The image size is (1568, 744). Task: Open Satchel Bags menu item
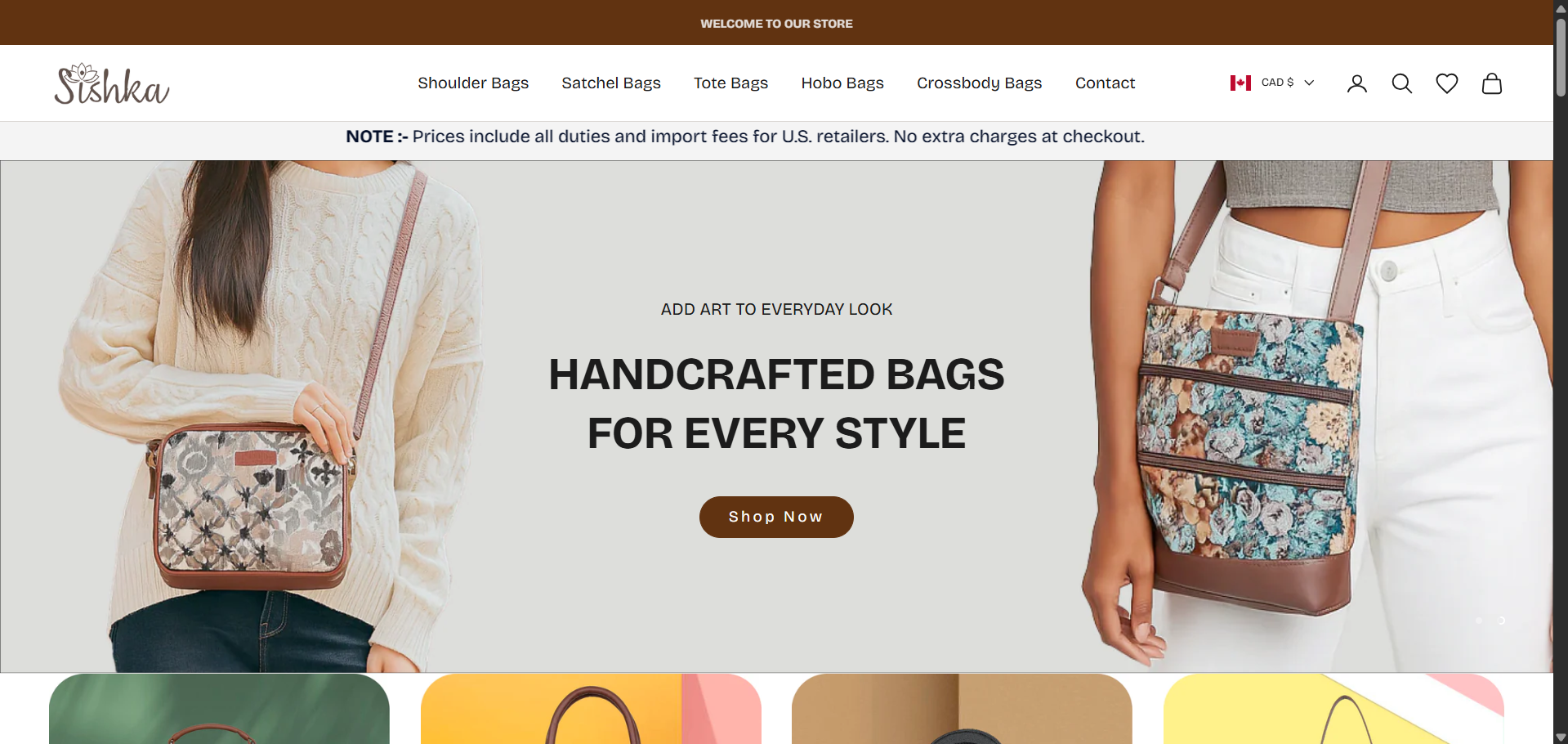[x=611, y=83]
